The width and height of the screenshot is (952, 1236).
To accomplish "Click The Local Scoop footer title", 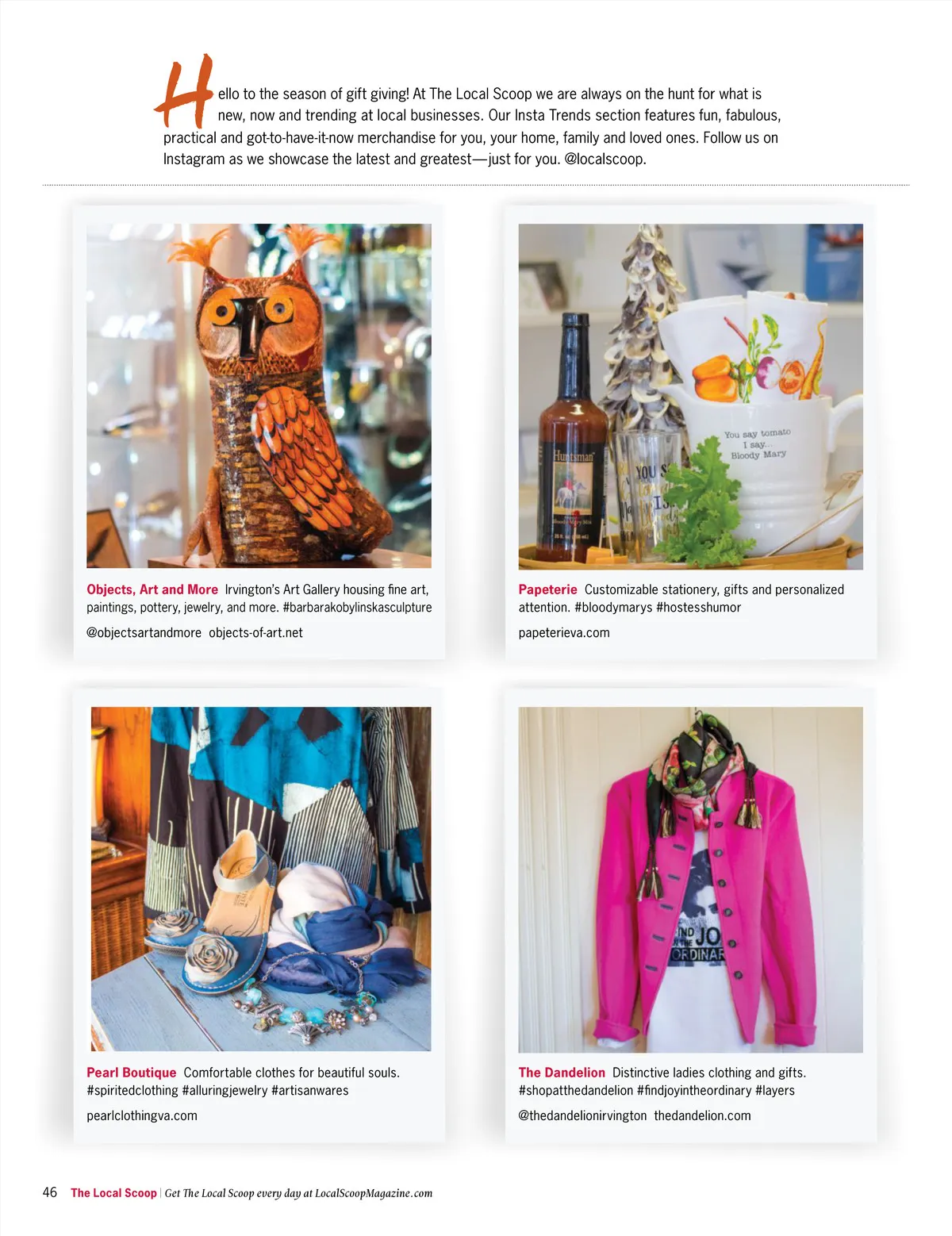I will coord(113,1193).
